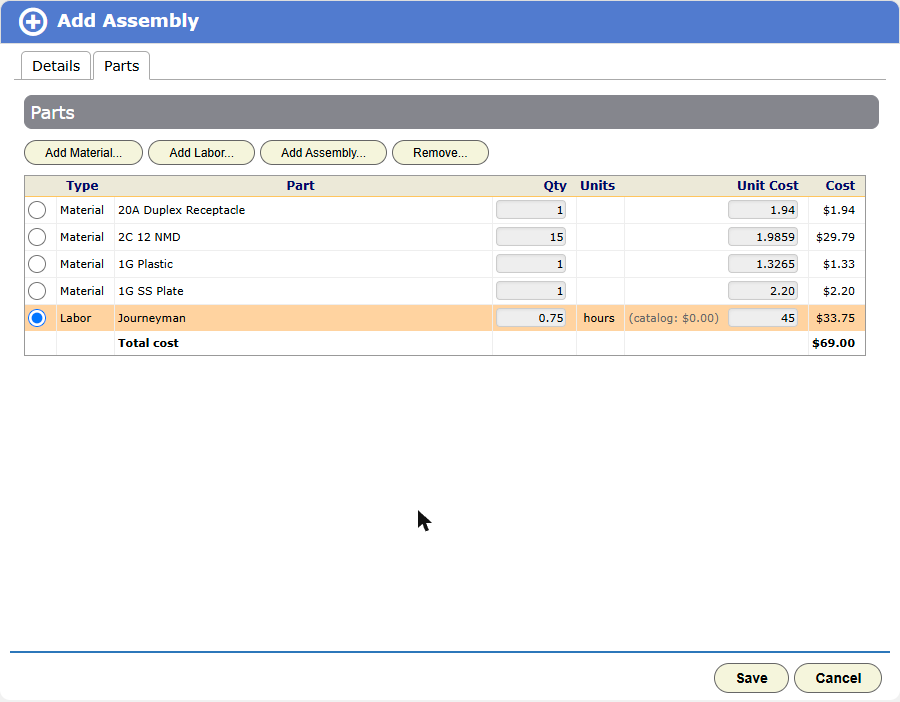900x702 pixels.
Task: Select the Parts tab
Action: point(121,66)
